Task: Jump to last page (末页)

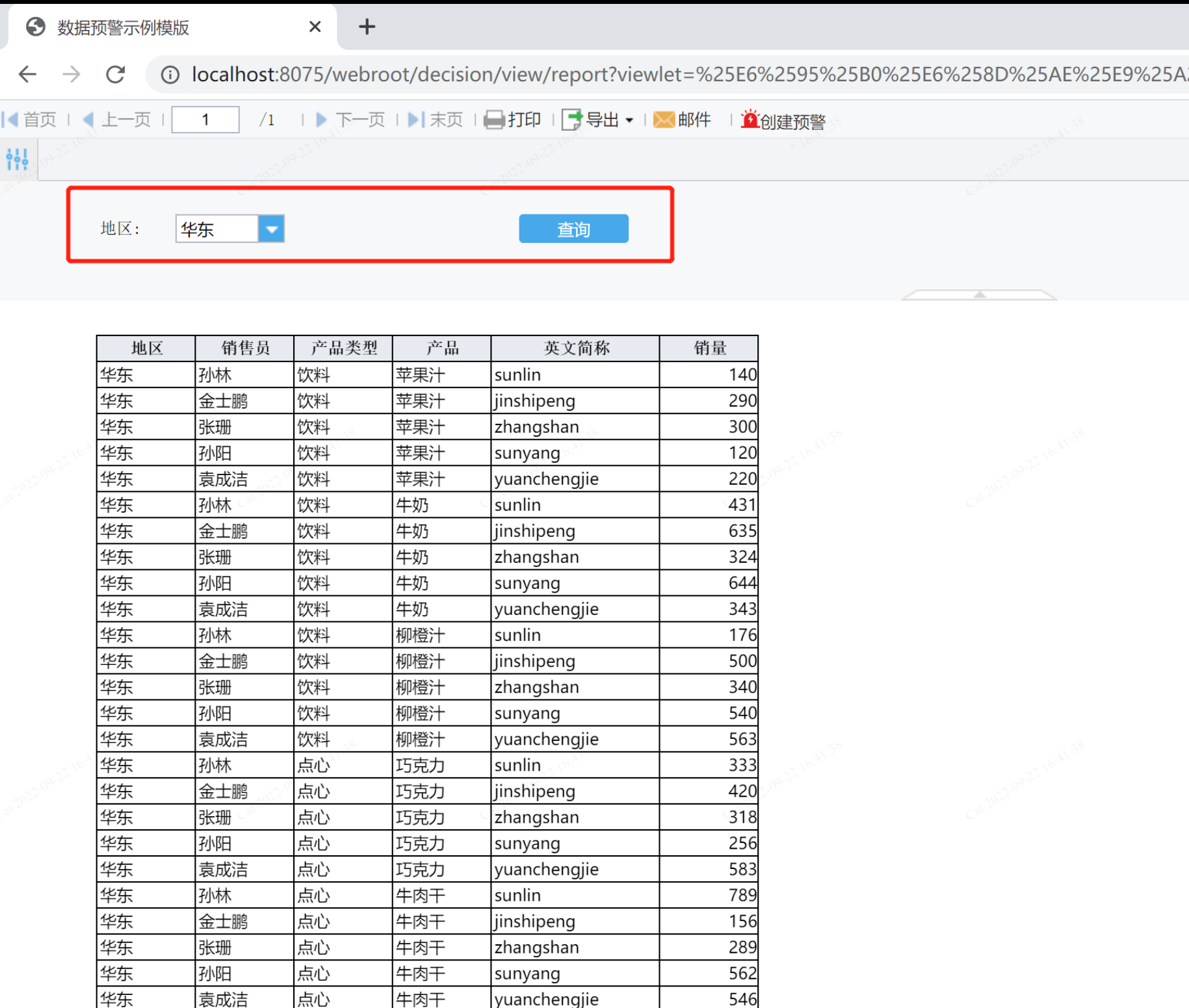Action: coord(436,120)
